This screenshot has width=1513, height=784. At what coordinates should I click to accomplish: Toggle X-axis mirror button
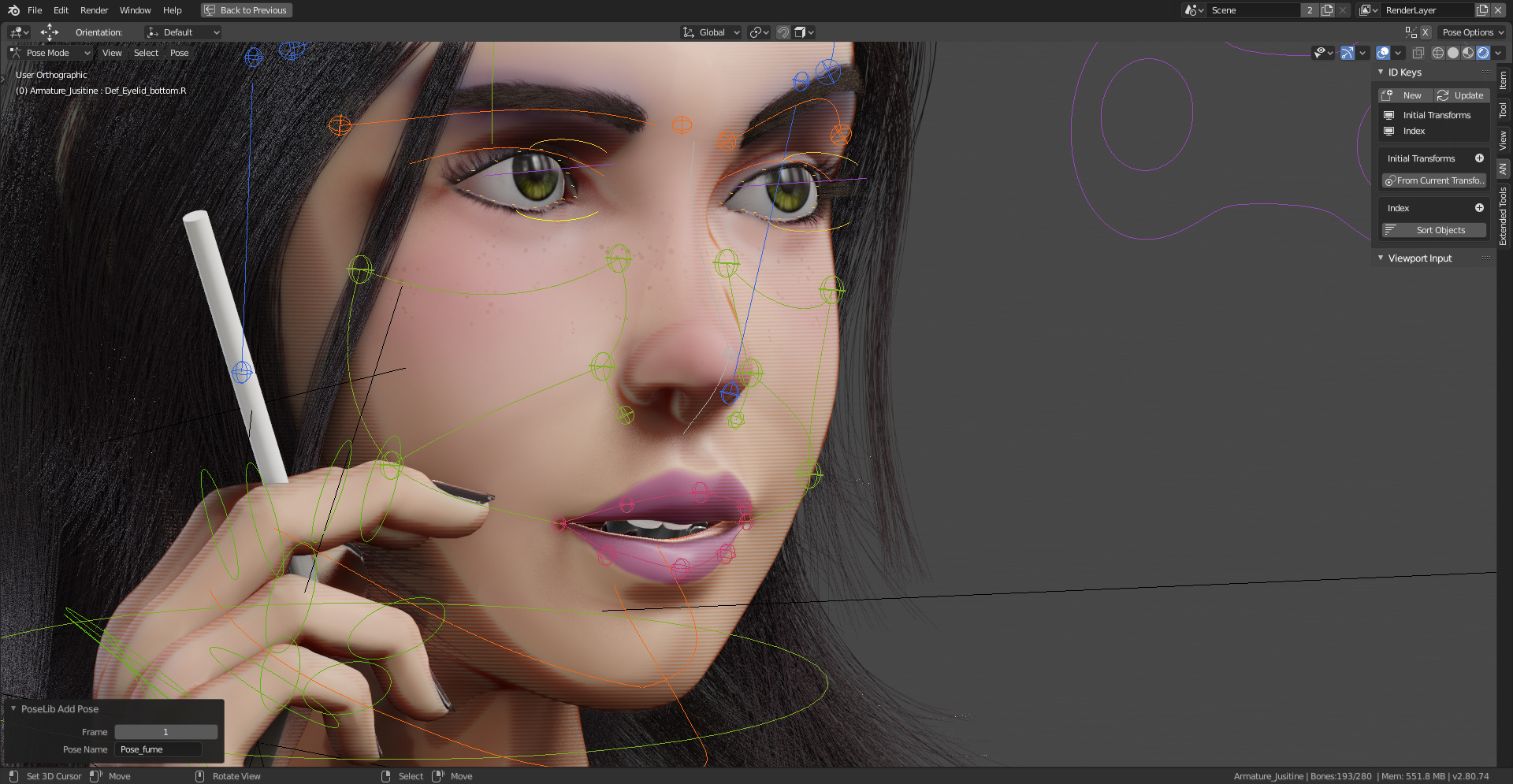(x=1426, y=32)
